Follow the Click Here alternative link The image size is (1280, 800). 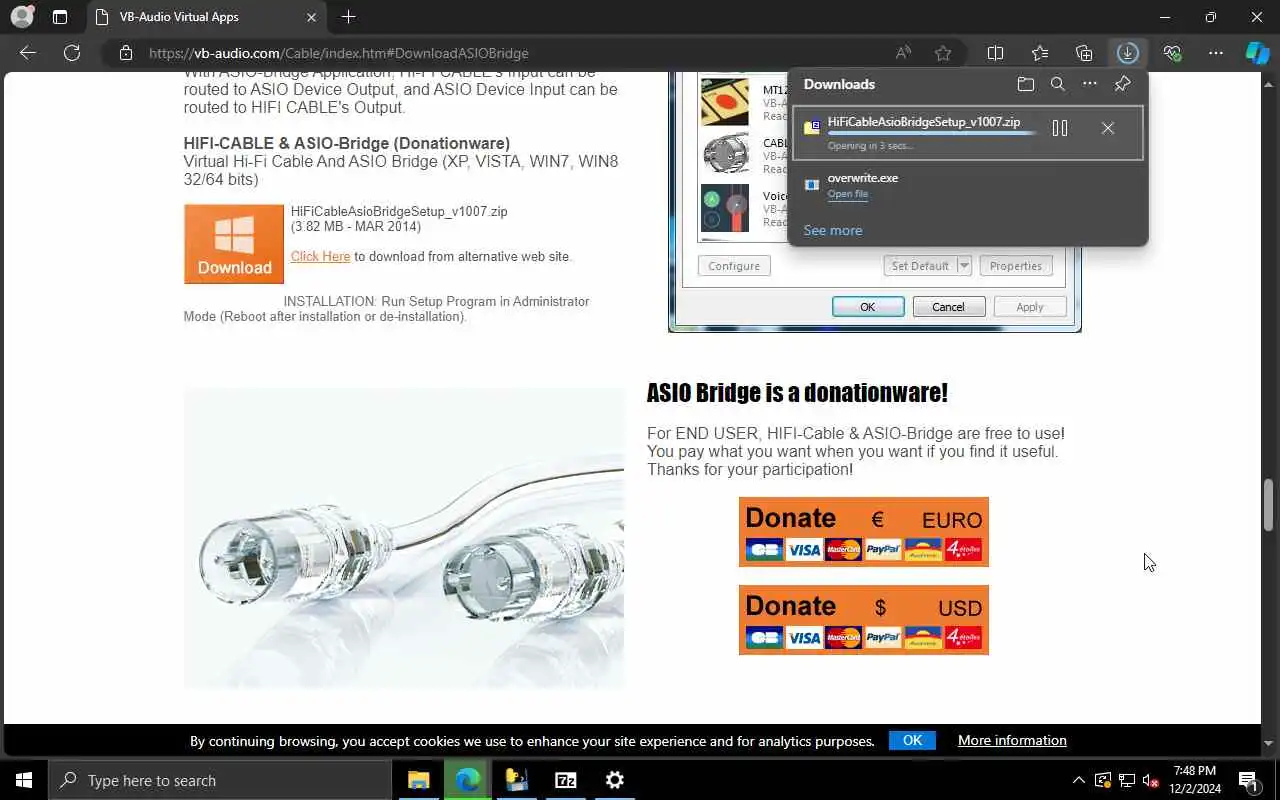(x=320, y=257)
